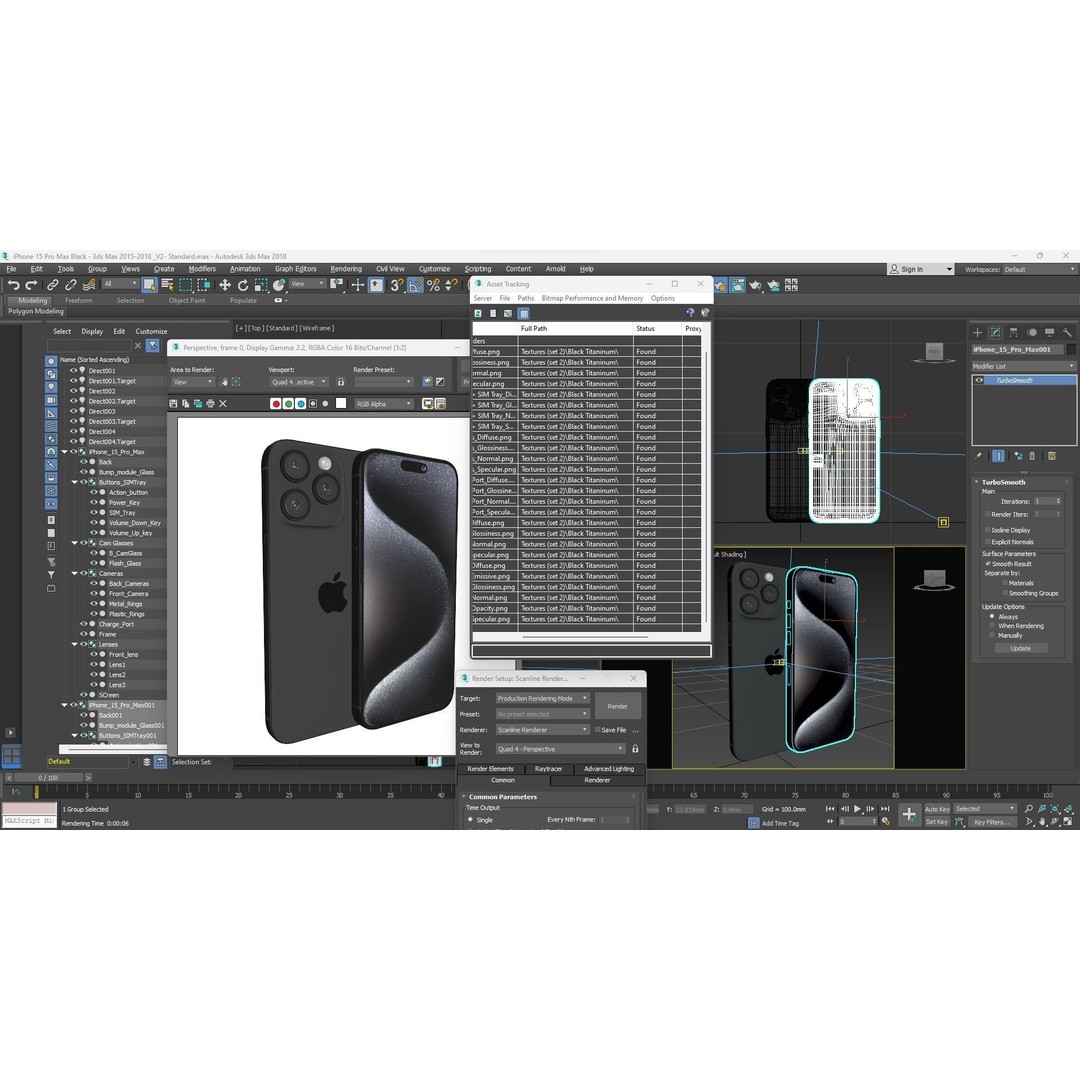1080x1080 pixels.
Task: Open the Utilities wrench tab
Action: pyautogui.click(x=1068, y=332)
